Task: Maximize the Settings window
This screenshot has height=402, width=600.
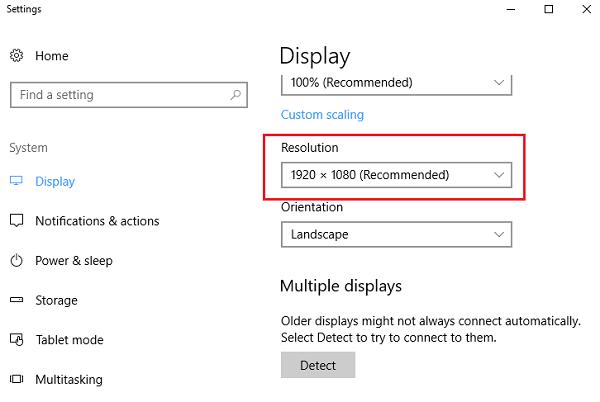Action: tap(548, 10)
